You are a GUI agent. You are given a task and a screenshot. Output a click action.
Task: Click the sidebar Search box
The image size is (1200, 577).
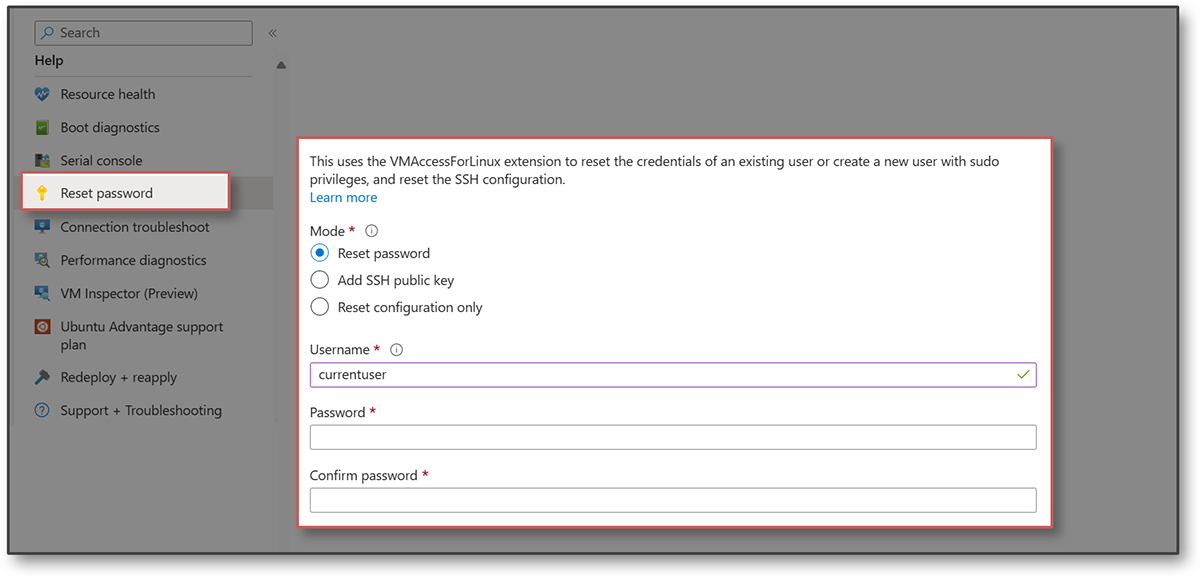click(143, 33)
